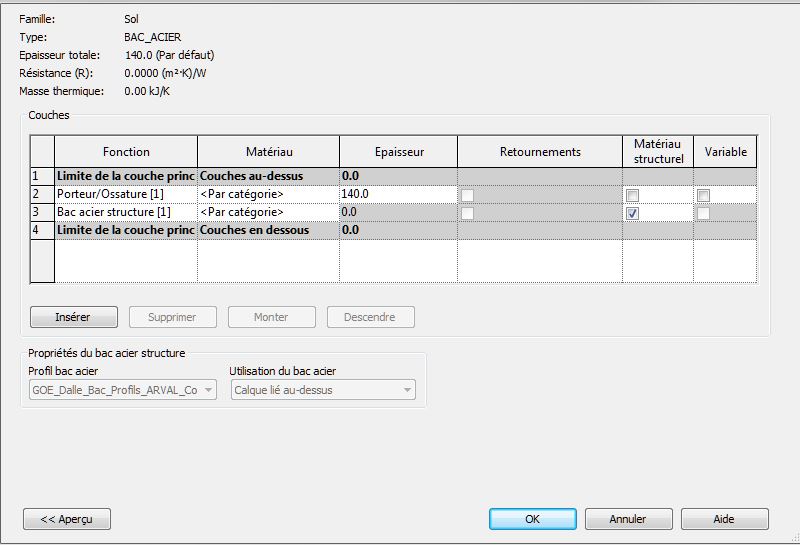Enable Matériau structurel for Porteur/Ossature row
Viewport: 800px width, 545px height.
pyautogui.click(x=632, y=195)
